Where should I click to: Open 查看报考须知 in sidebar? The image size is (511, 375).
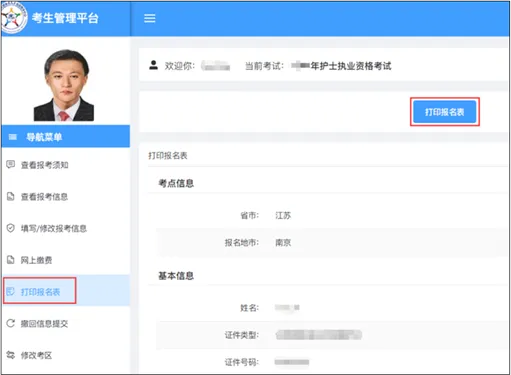45,165
